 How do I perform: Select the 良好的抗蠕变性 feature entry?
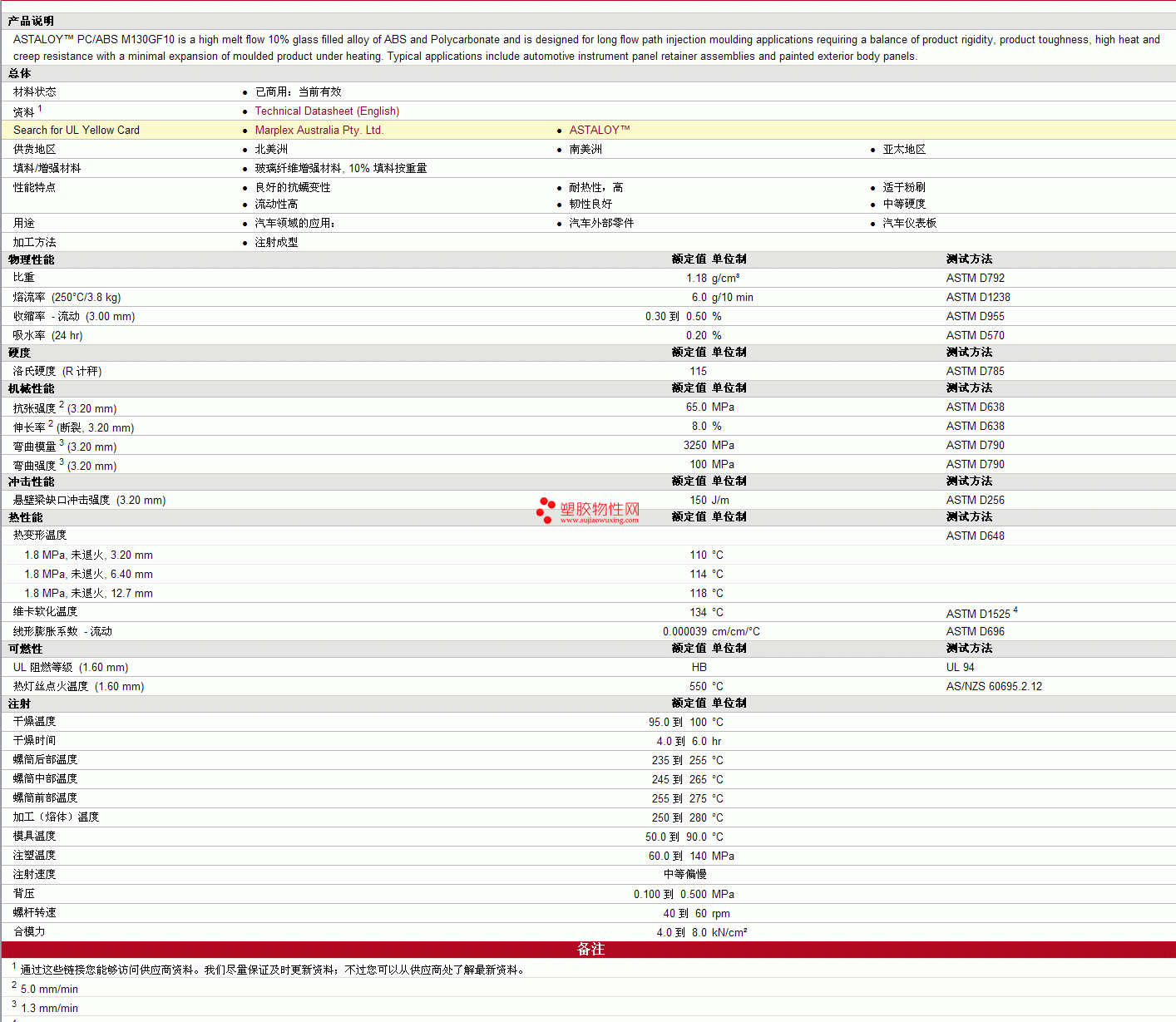(x=293, y=187)
